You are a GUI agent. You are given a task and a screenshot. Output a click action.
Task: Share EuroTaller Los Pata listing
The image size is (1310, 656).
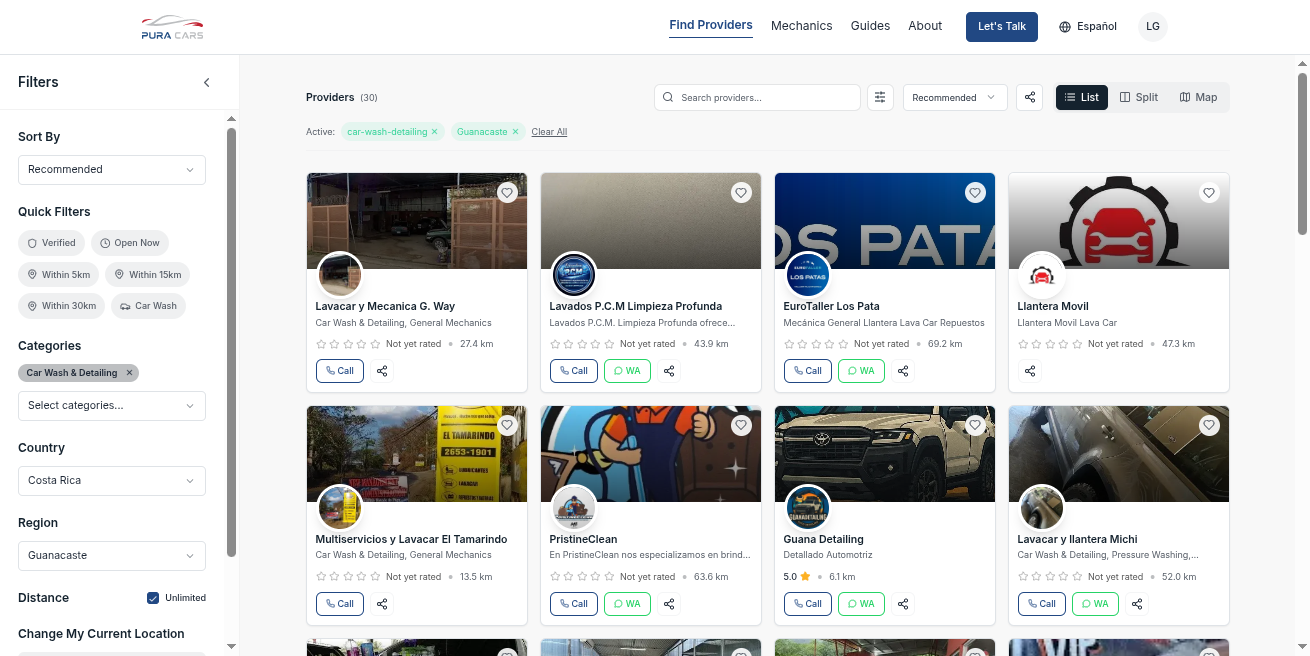point(903,371)
